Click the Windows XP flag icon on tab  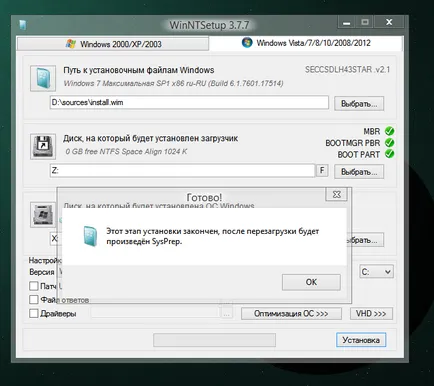(71, 44)
